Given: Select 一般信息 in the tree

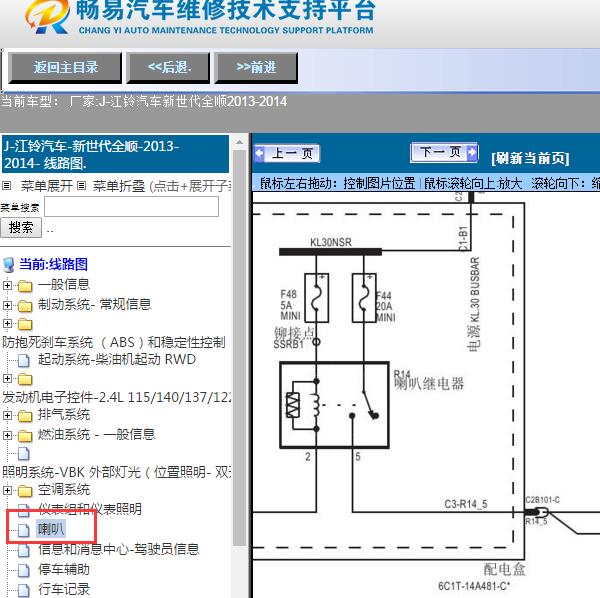Looking at the screenshot, I should 64,285.
